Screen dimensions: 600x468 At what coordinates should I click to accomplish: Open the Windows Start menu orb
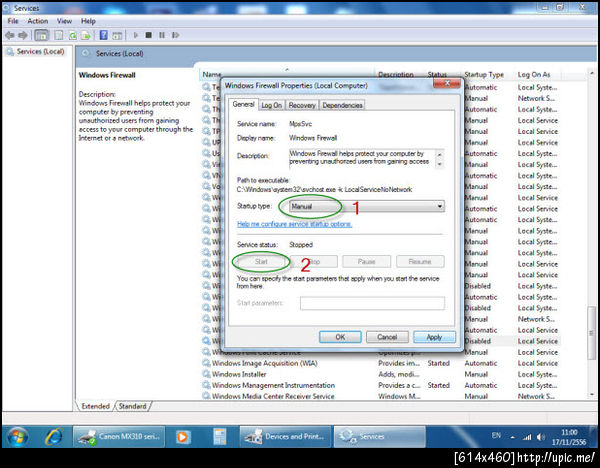click(18, 437)
